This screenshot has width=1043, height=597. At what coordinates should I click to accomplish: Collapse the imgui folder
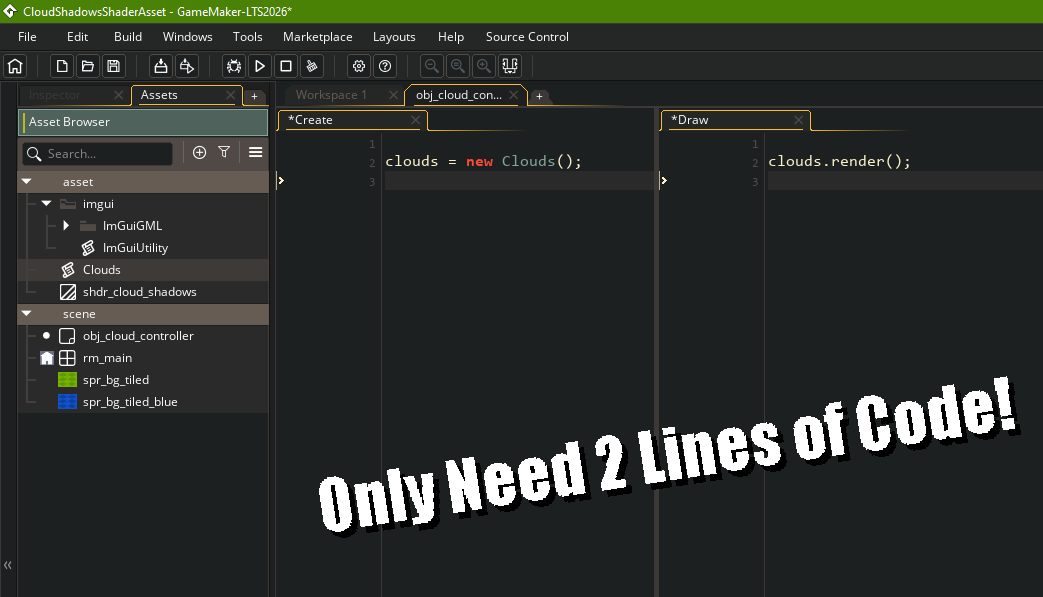point(46,203)
